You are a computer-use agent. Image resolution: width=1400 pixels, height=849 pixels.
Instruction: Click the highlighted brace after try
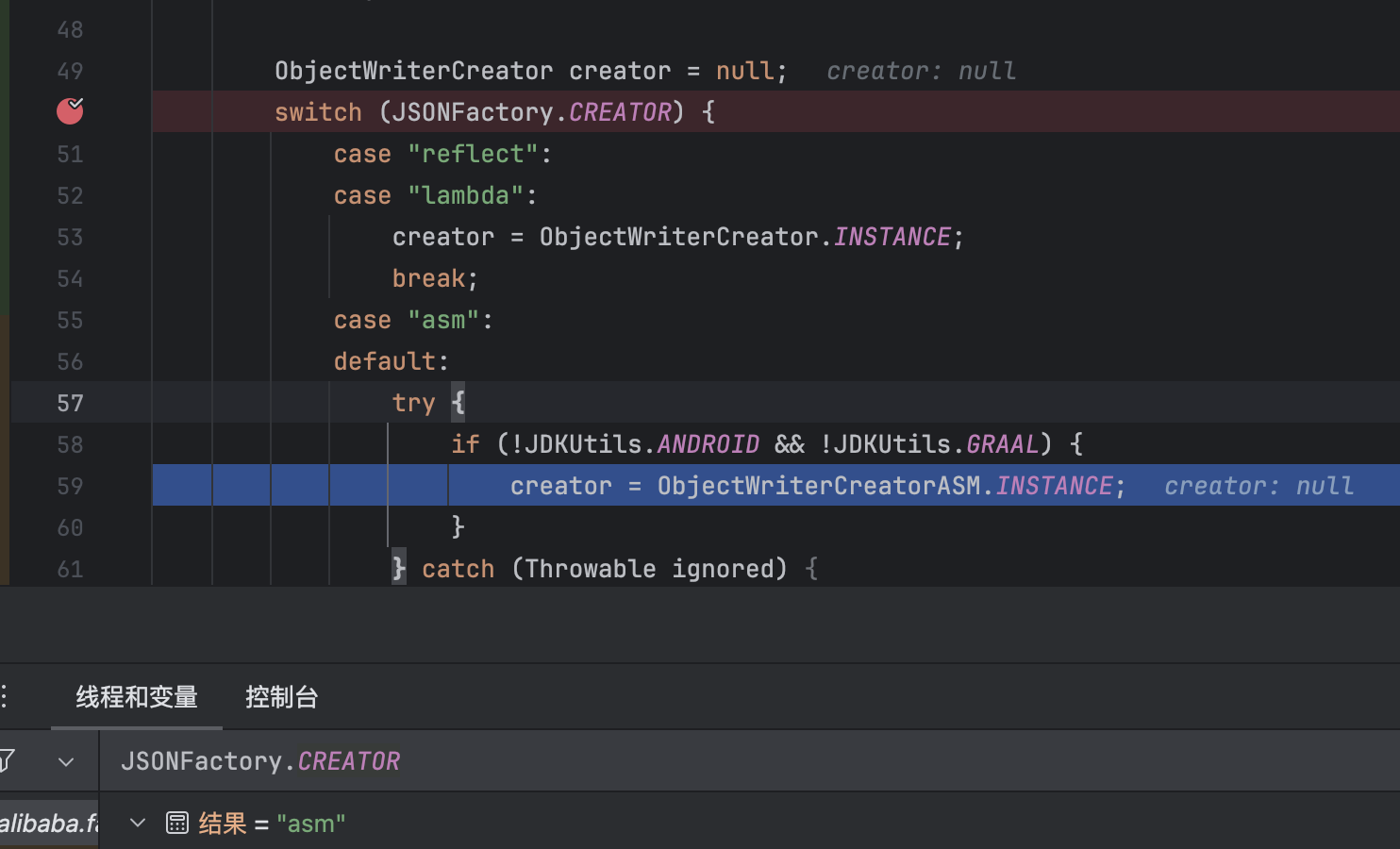click(x=458, y=403)
